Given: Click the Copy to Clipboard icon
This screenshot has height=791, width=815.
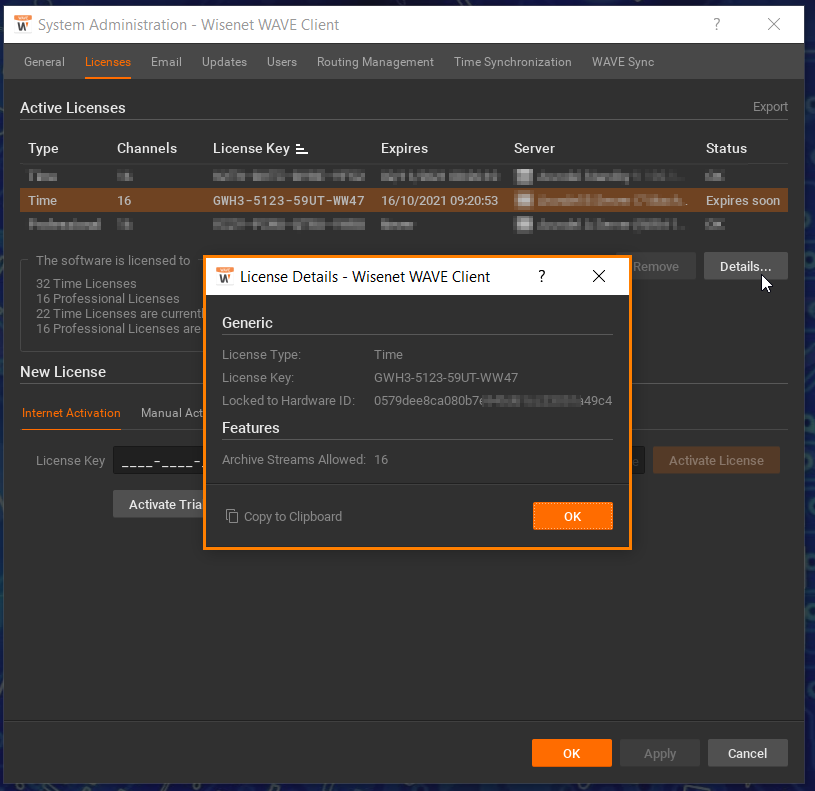Looking at the screenshot, I should pos(231,516).
